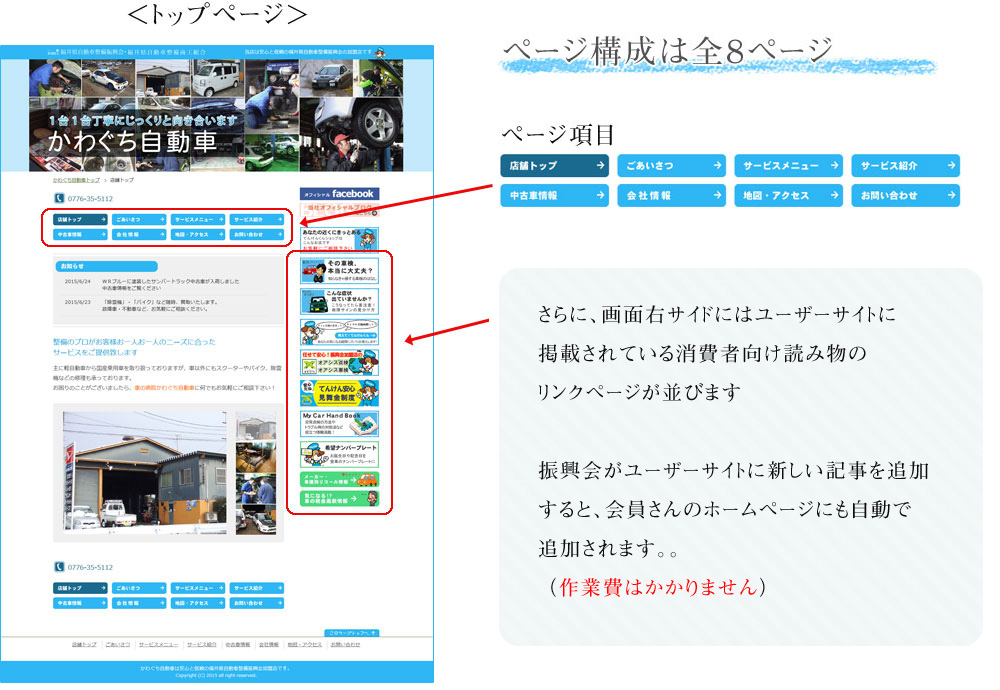Click the circular arrow badge under オフィシャルブログ

[372, 213]
